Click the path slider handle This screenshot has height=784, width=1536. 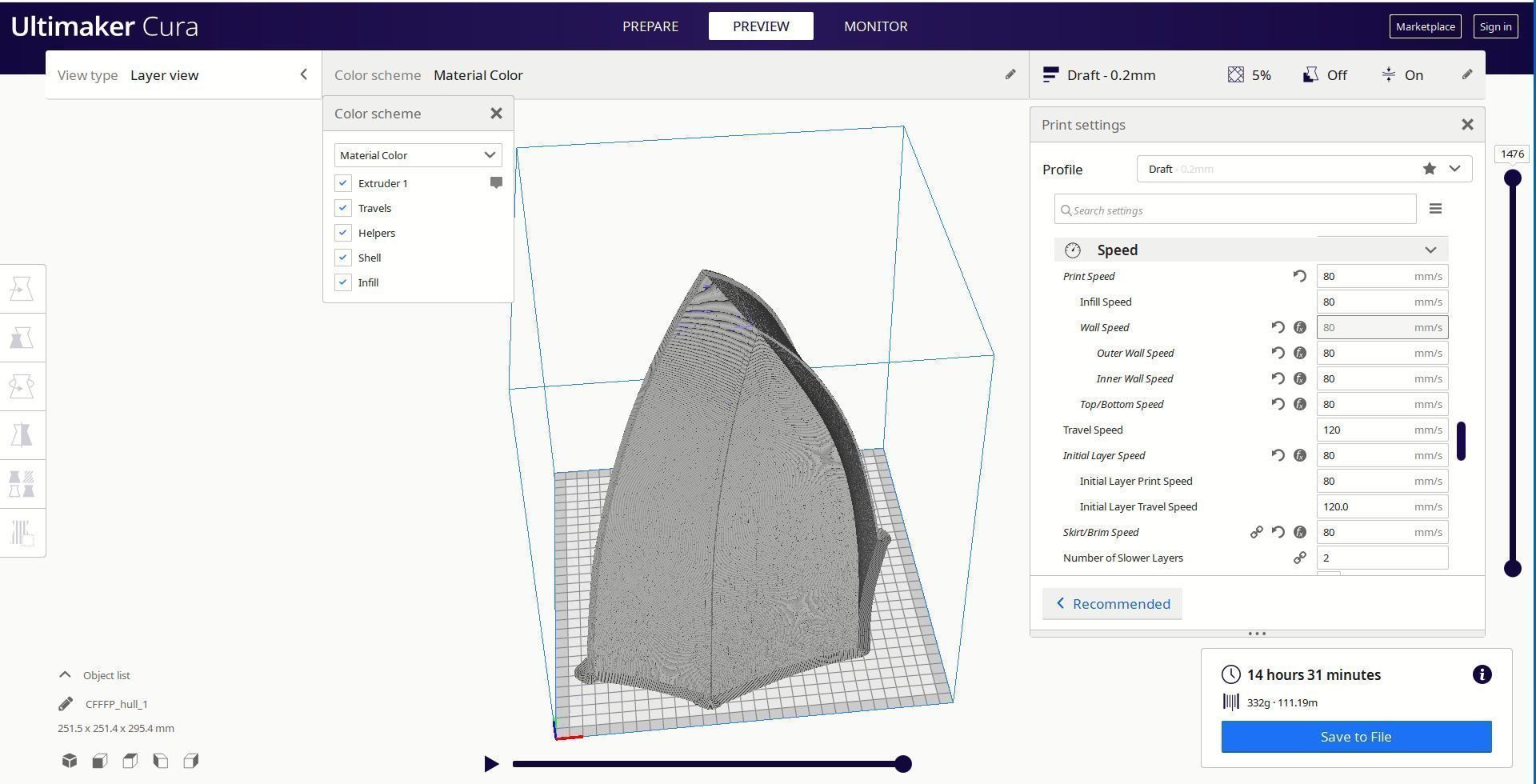pos(903,764)
